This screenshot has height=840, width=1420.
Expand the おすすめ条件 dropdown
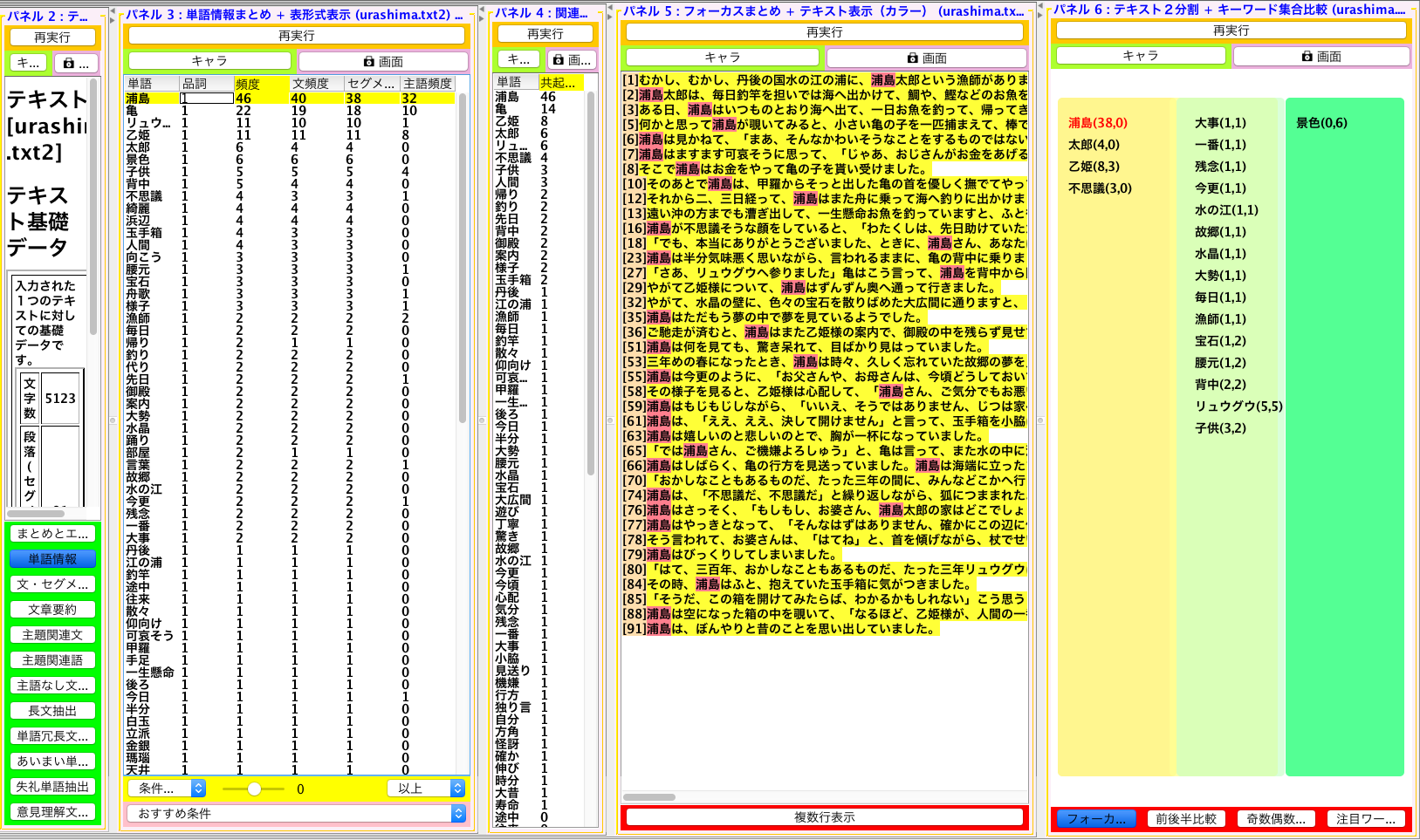tap(297, 813)
